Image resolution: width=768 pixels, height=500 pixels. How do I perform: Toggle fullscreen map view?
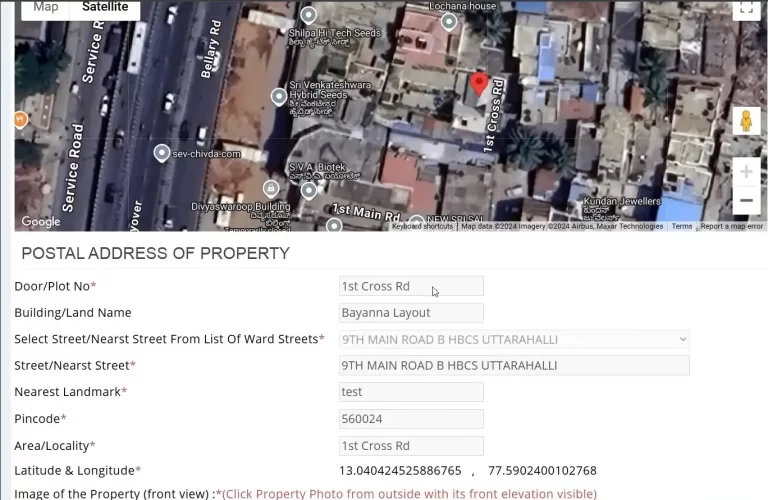[746, 8]
